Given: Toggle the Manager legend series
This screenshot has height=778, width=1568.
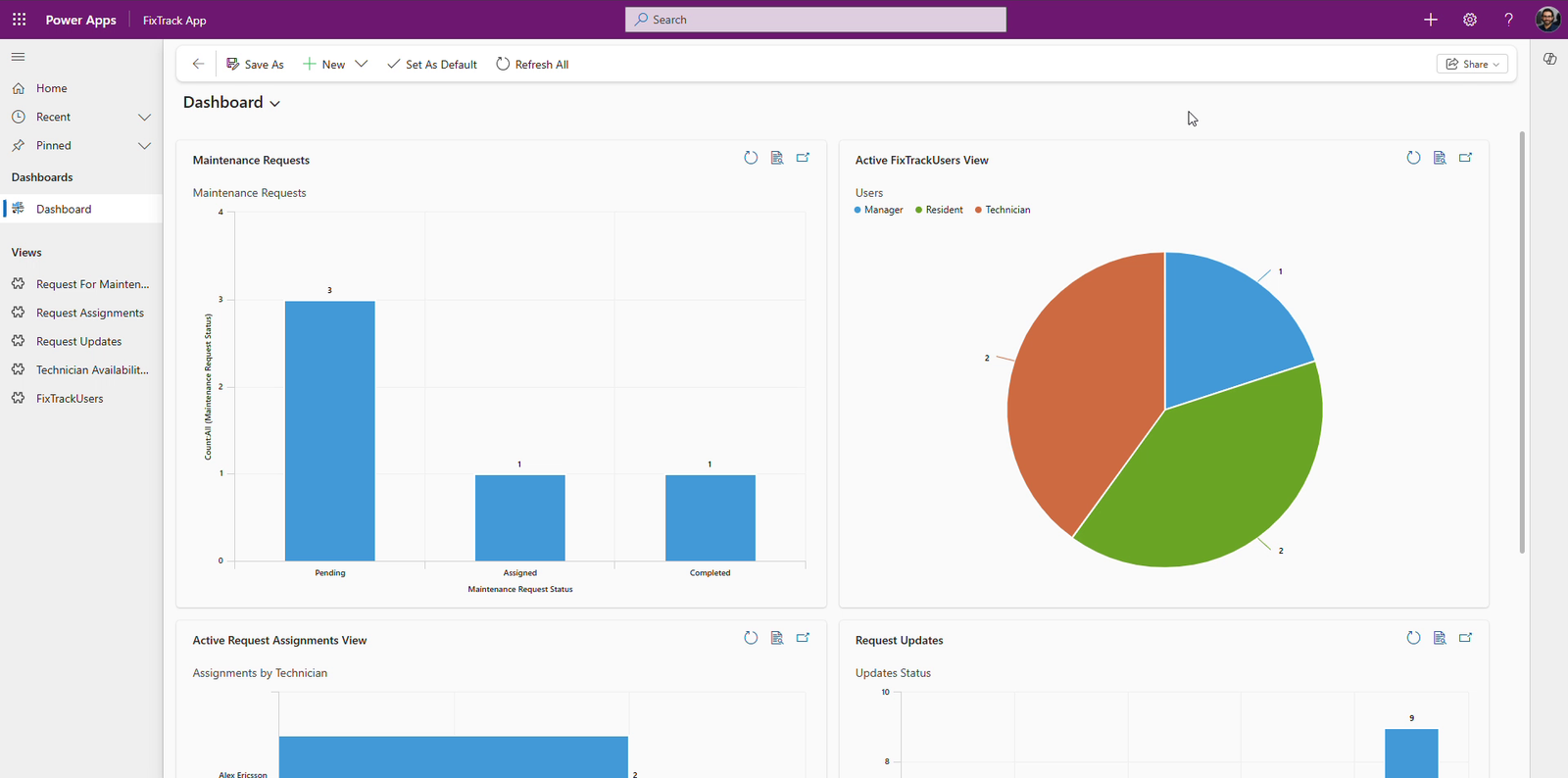Looking at the screenshot, I should click(878, 210).
